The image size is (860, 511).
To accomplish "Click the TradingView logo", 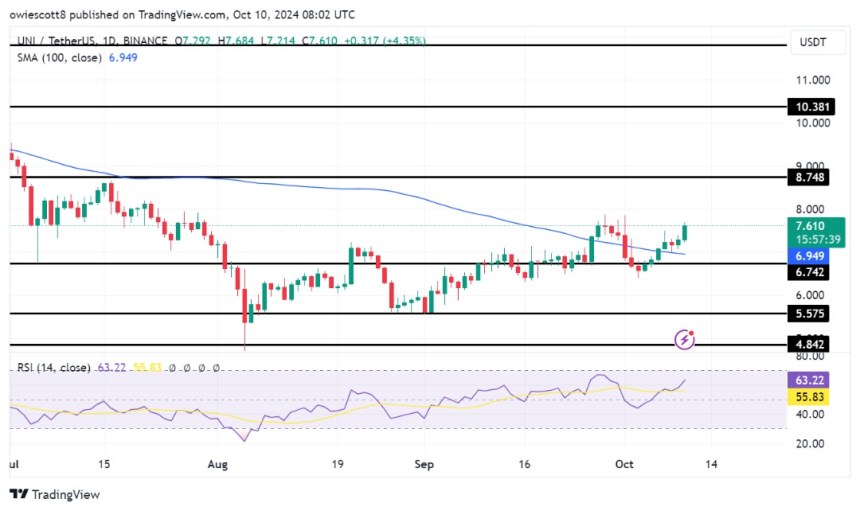I will (x=55, y=495).
